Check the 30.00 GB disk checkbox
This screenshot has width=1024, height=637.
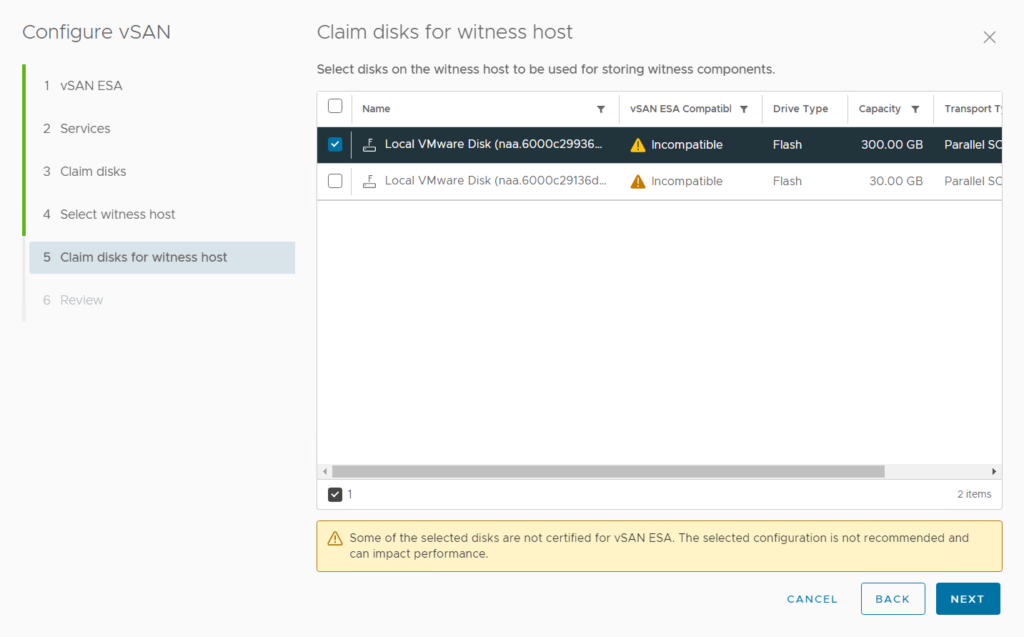pyautogui.click(x=335, y=181)
